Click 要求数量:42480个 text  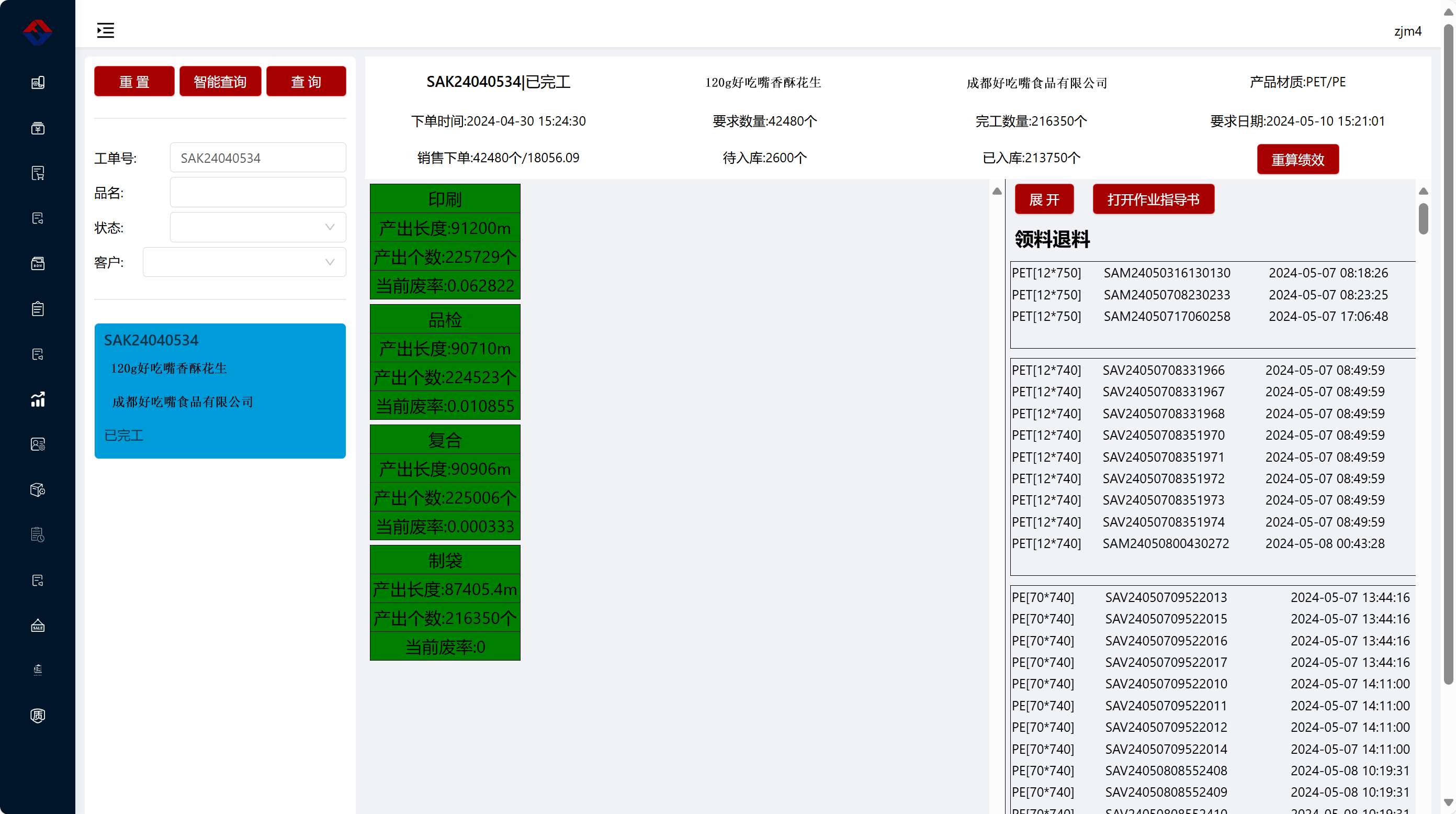point(764,121)
